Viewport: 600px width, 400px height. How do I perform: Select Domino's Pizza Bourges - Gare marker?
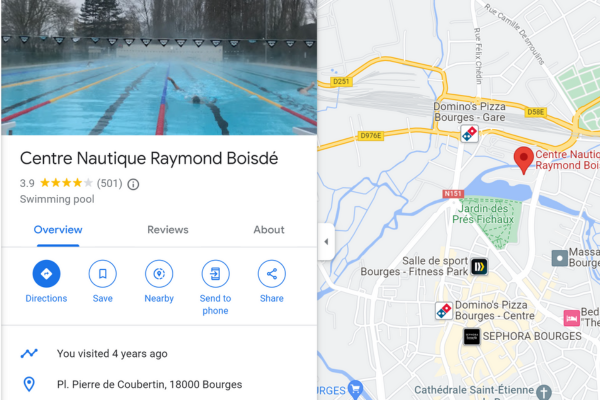point(470,134)
